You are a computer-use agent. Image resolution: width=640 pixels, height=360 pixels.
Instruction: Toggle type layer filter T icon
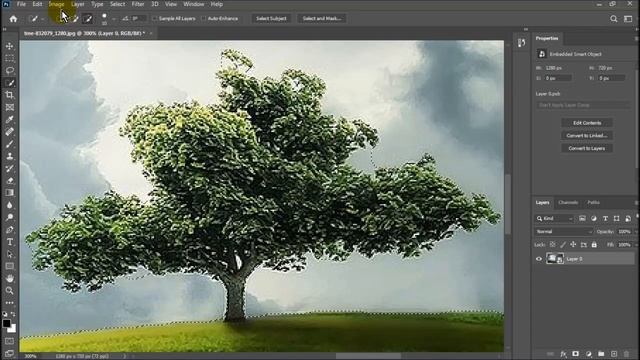click(x=605, y=218)
